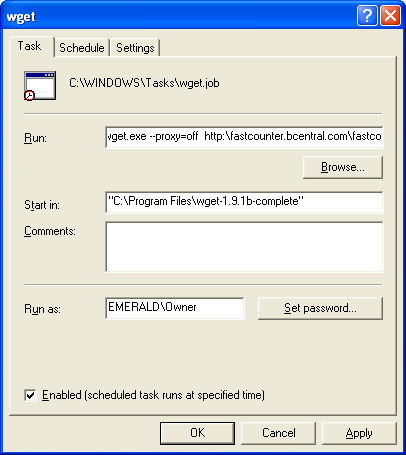Dismiss the dialog with Cancel

[278, 433]
